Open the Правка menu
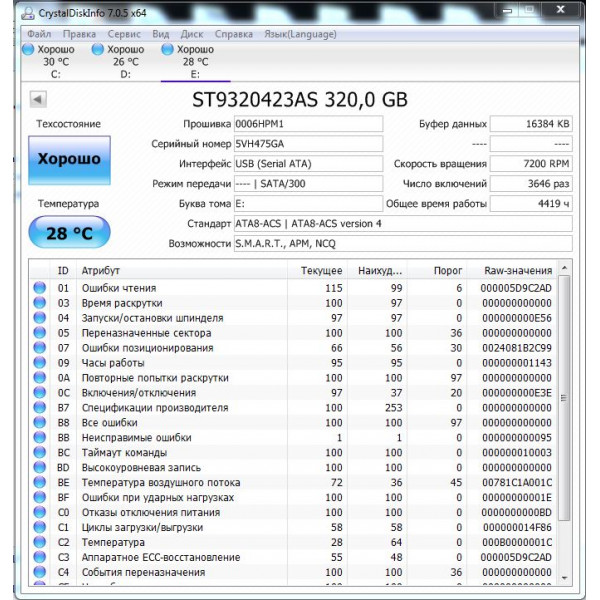 [x=79, y=34]
